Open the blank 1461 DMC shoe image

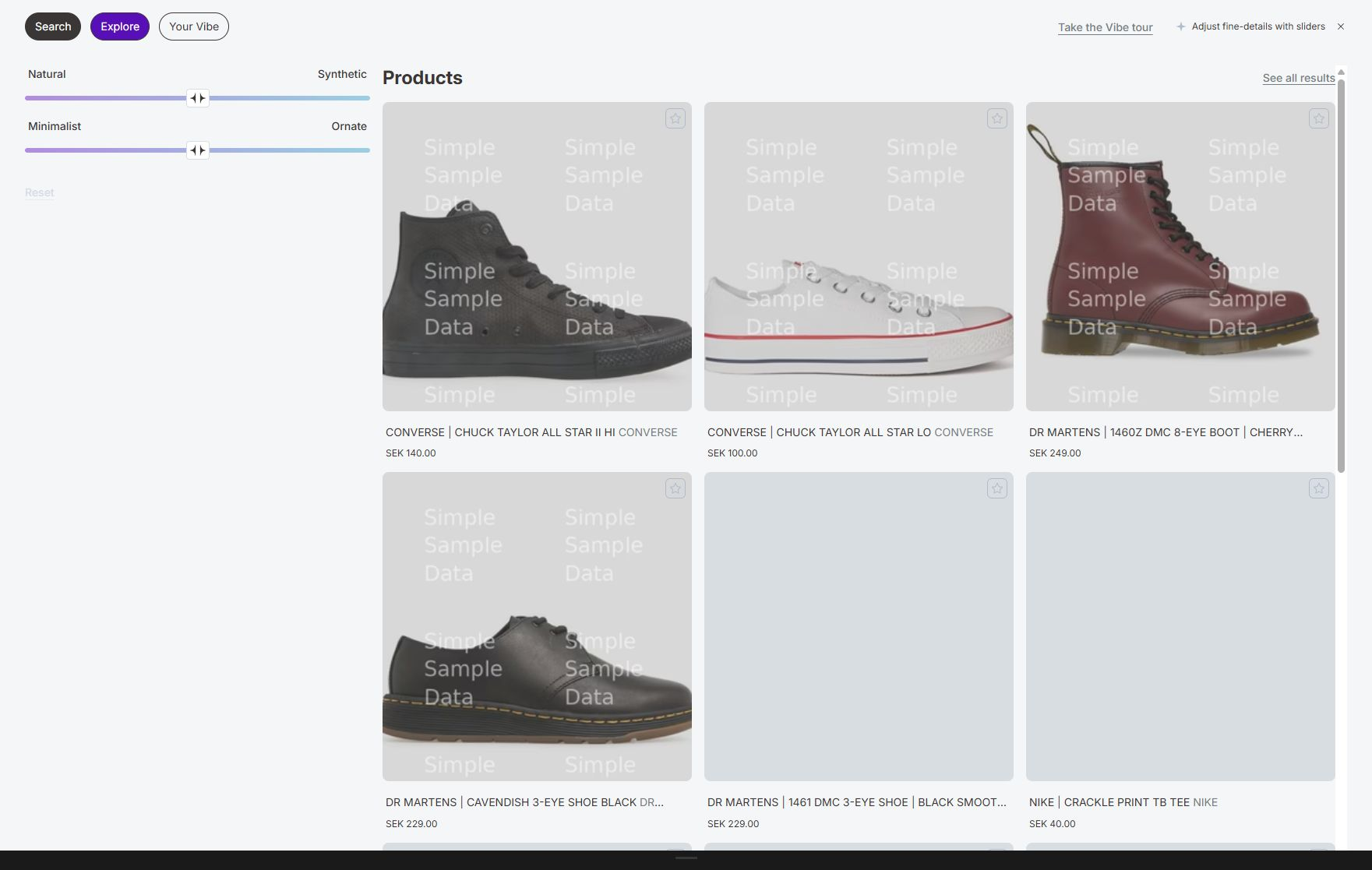[859, 626]
